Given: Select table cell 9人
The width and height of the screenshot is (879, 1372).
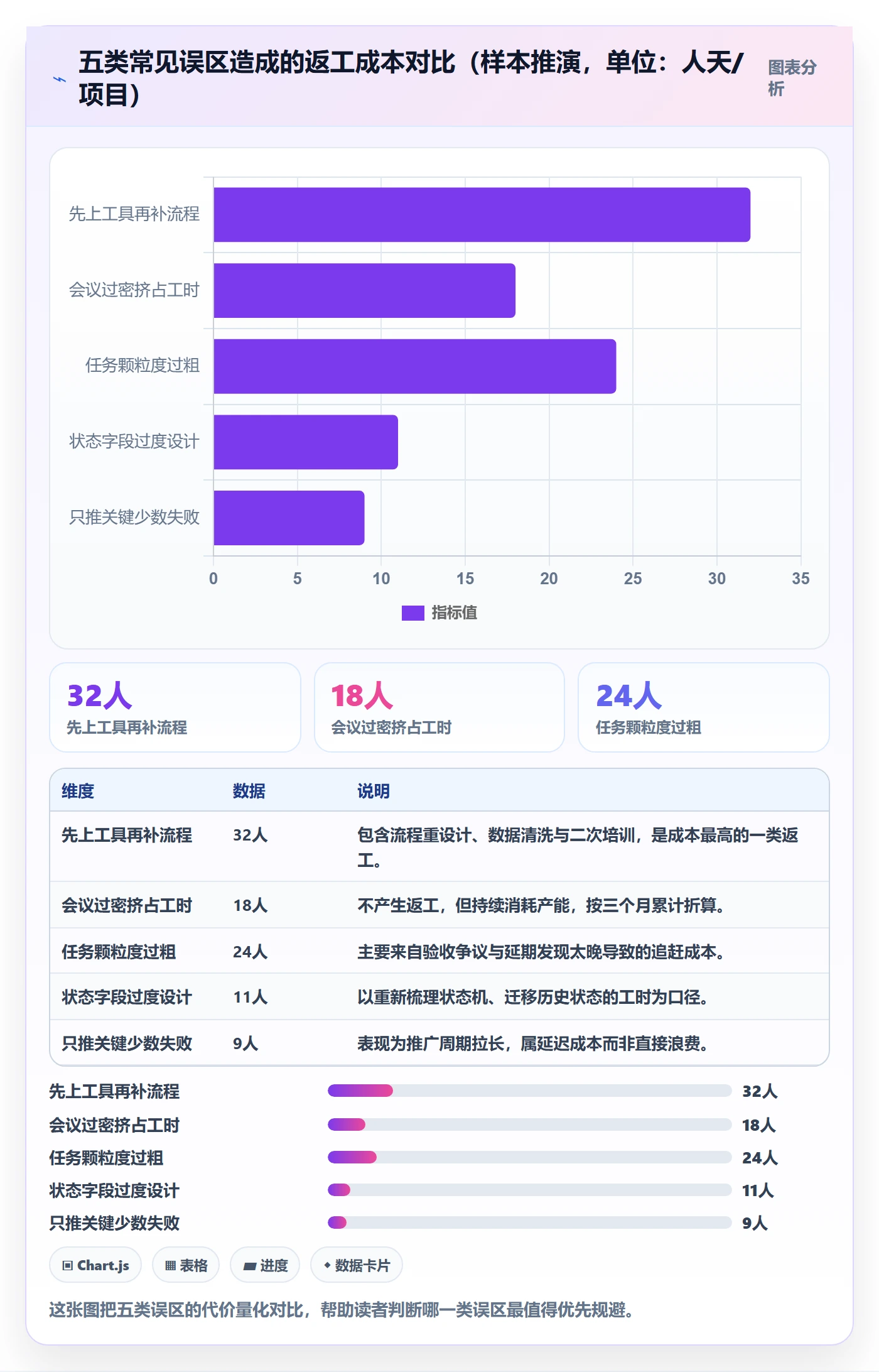Looking at the screenshot, I should coord(245,1043).
